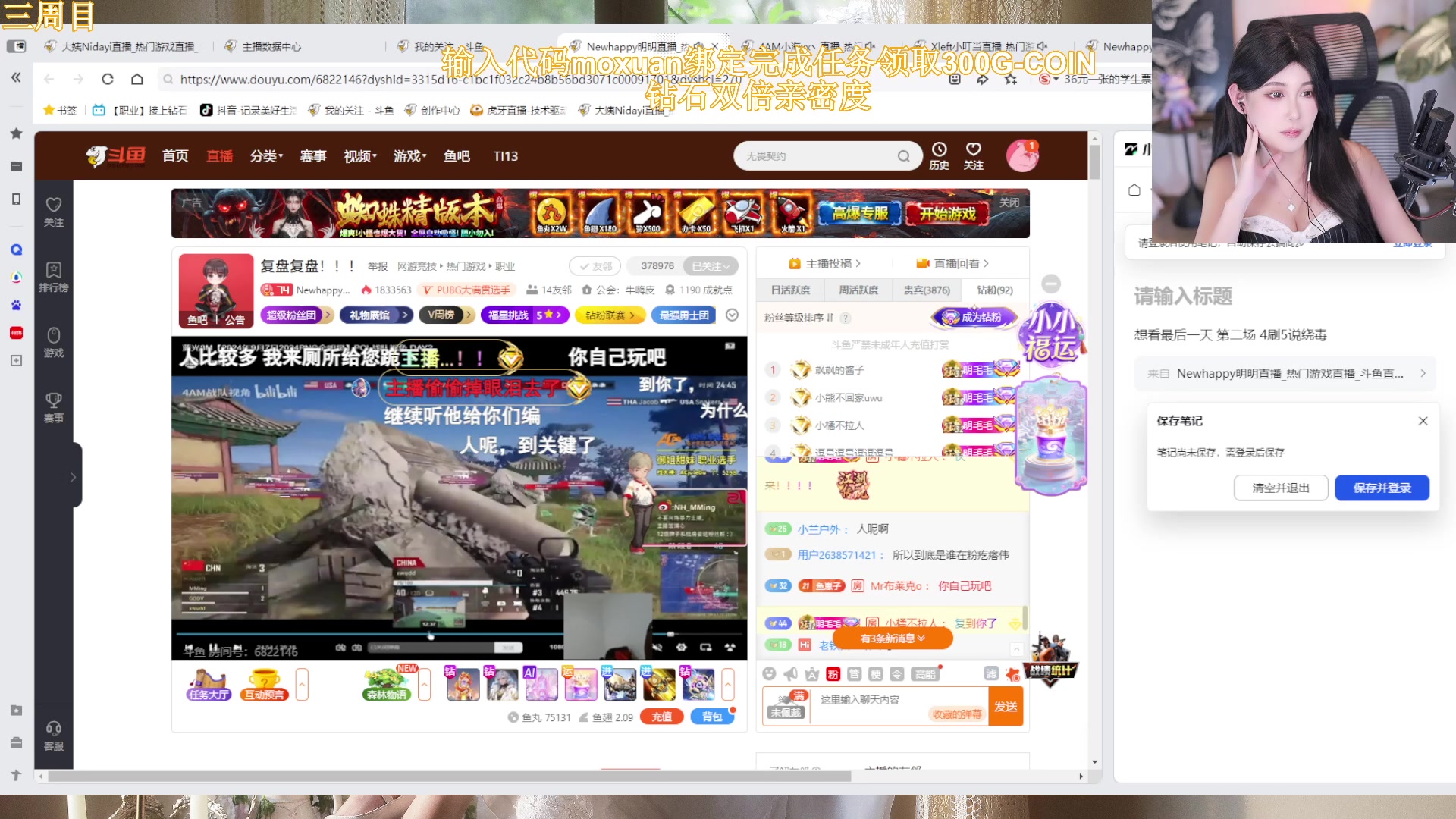This screenshot has height=819, width=1456.
Task: Show new messages via 有3条新消息
Action: (893, 639)
